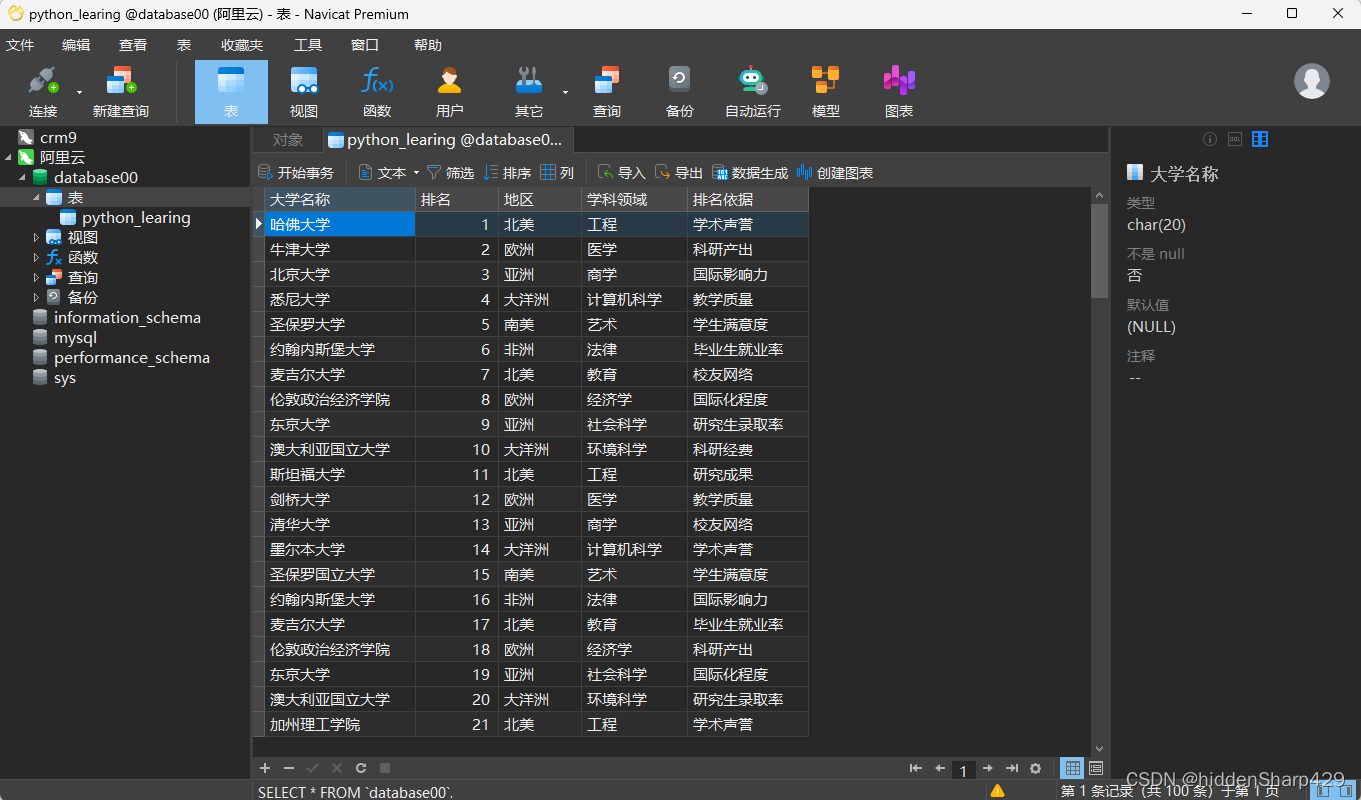Open the 用户 (User) toolbar icon

(x=450, y=91)
